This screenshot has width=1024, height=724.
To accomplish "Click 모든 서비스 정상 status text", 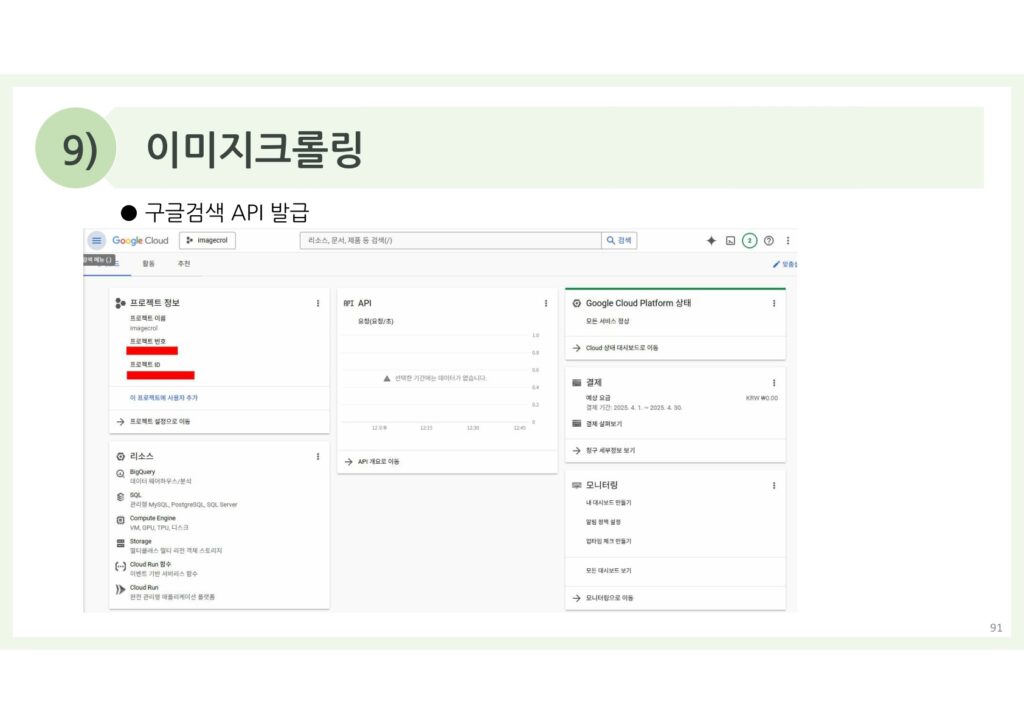I will click(x=607, y=321).
